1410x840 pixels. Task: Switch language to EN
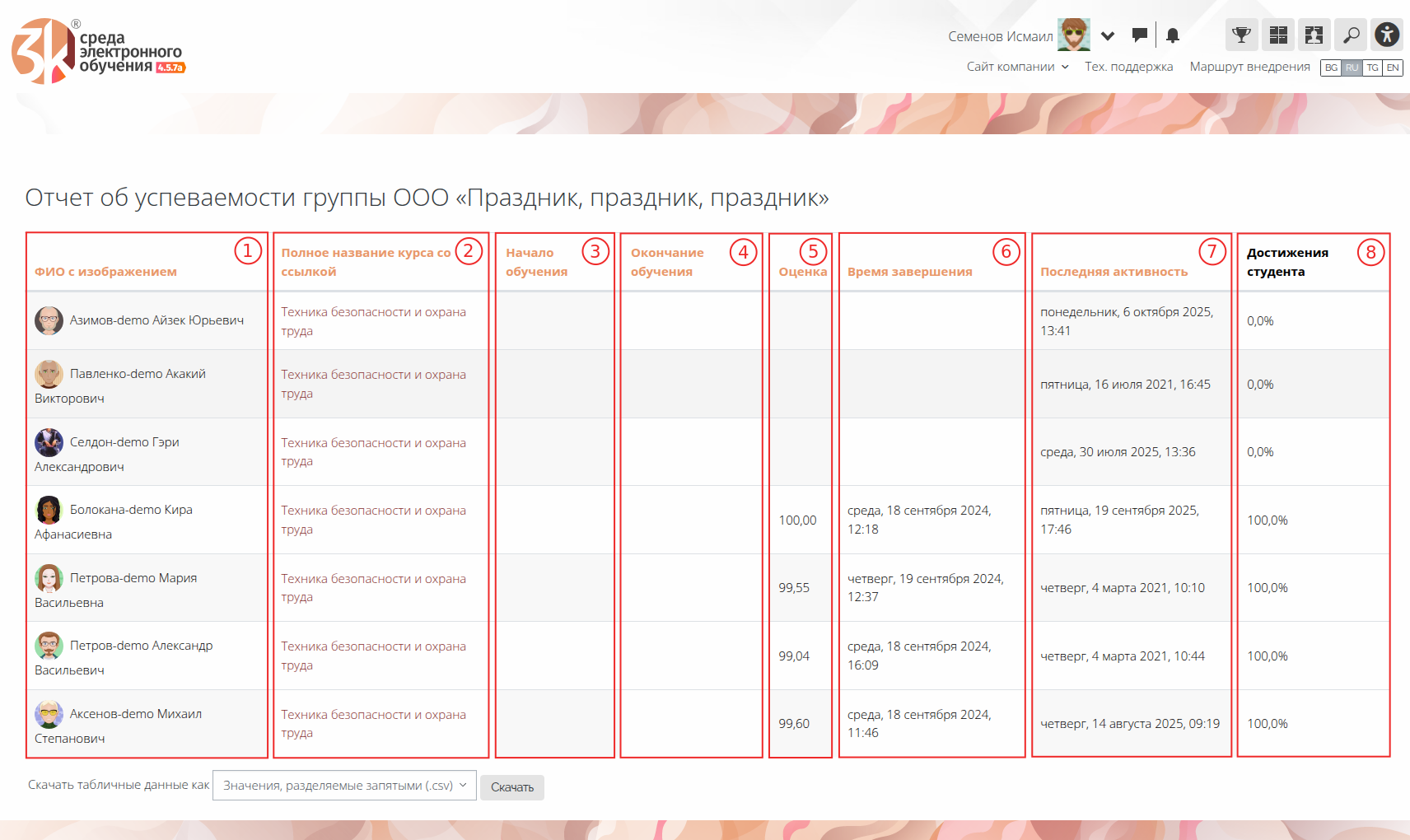click(x=1393, y=68)
